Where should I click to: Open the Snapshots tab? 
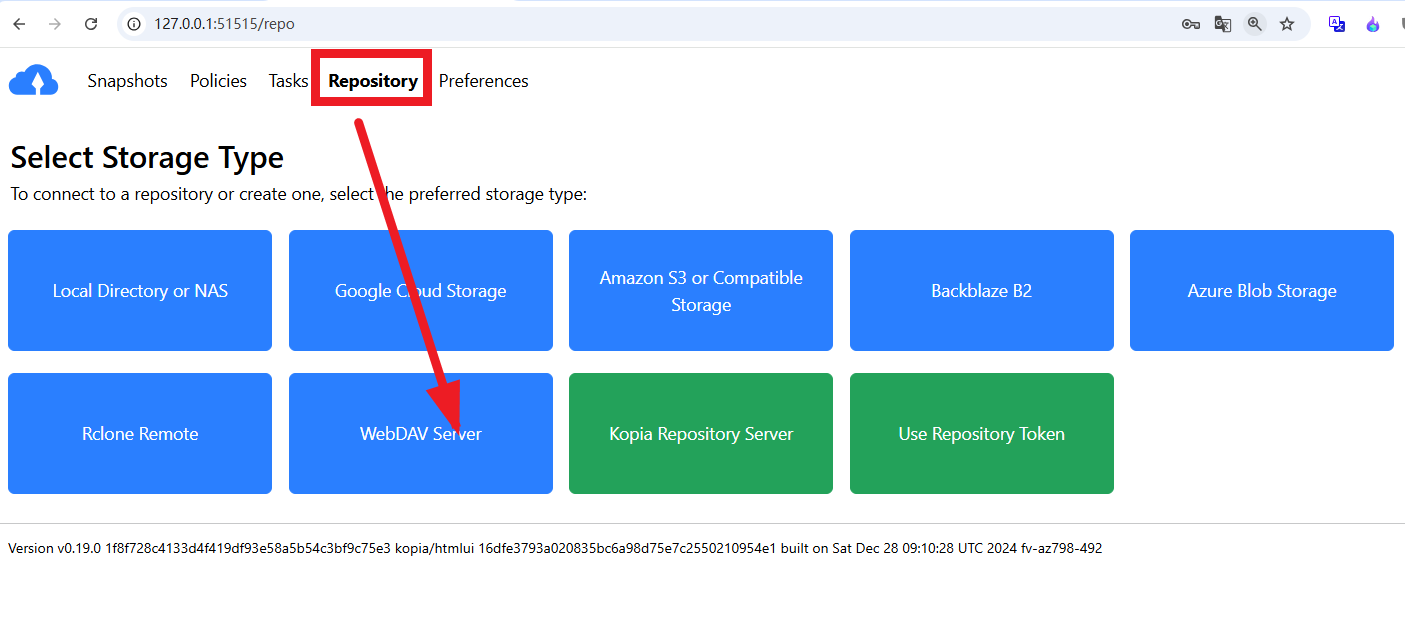click(x=127, y=81)
